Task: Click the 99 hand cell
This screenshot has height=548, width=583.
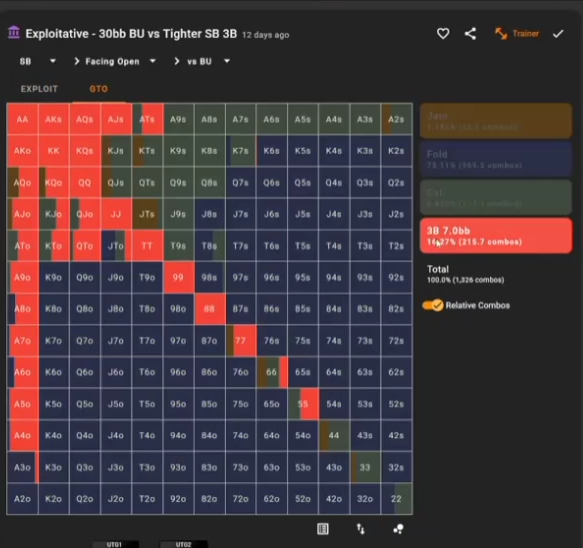Action: pyautogui.click(x=178, y=277)
